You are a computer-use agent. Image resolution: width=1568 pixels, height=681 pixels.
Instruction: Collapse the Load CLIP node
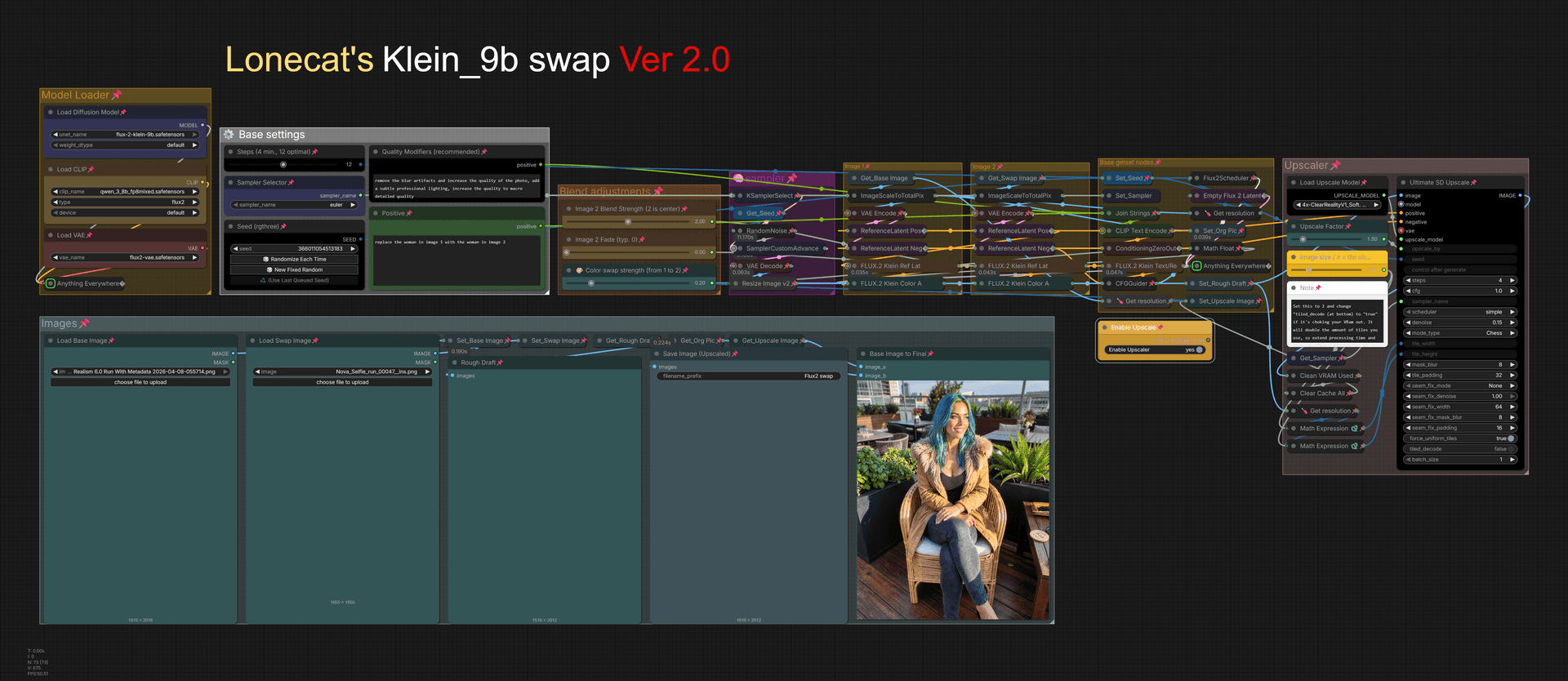coord(51,170)
